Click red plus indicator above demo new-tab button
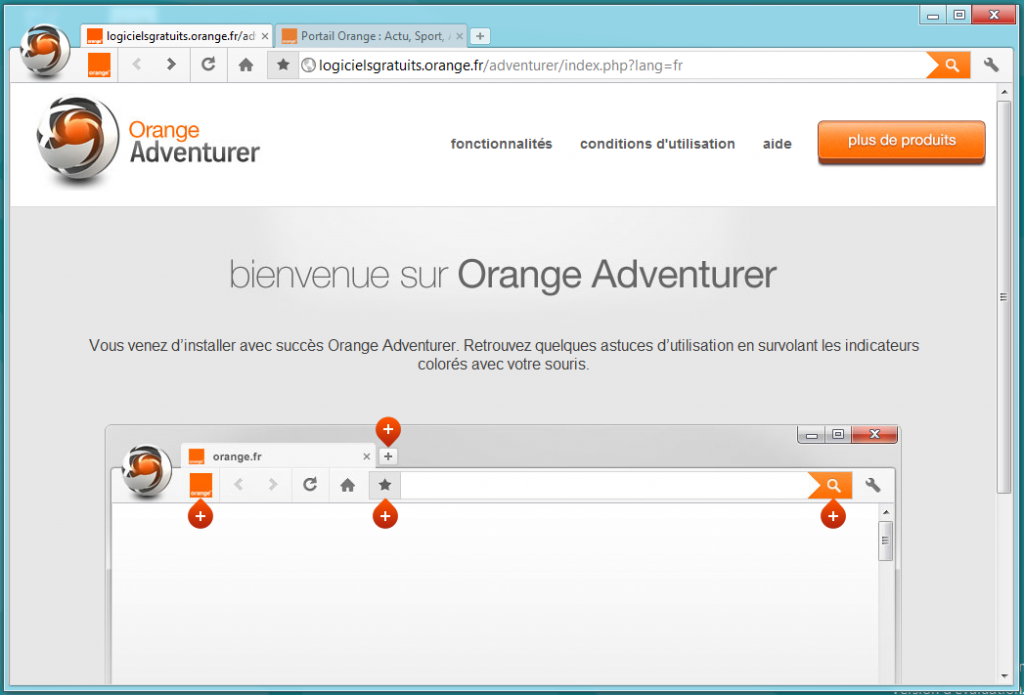Image resolution: width=1024 pixels, height=695 pixels. coord(388,430)
